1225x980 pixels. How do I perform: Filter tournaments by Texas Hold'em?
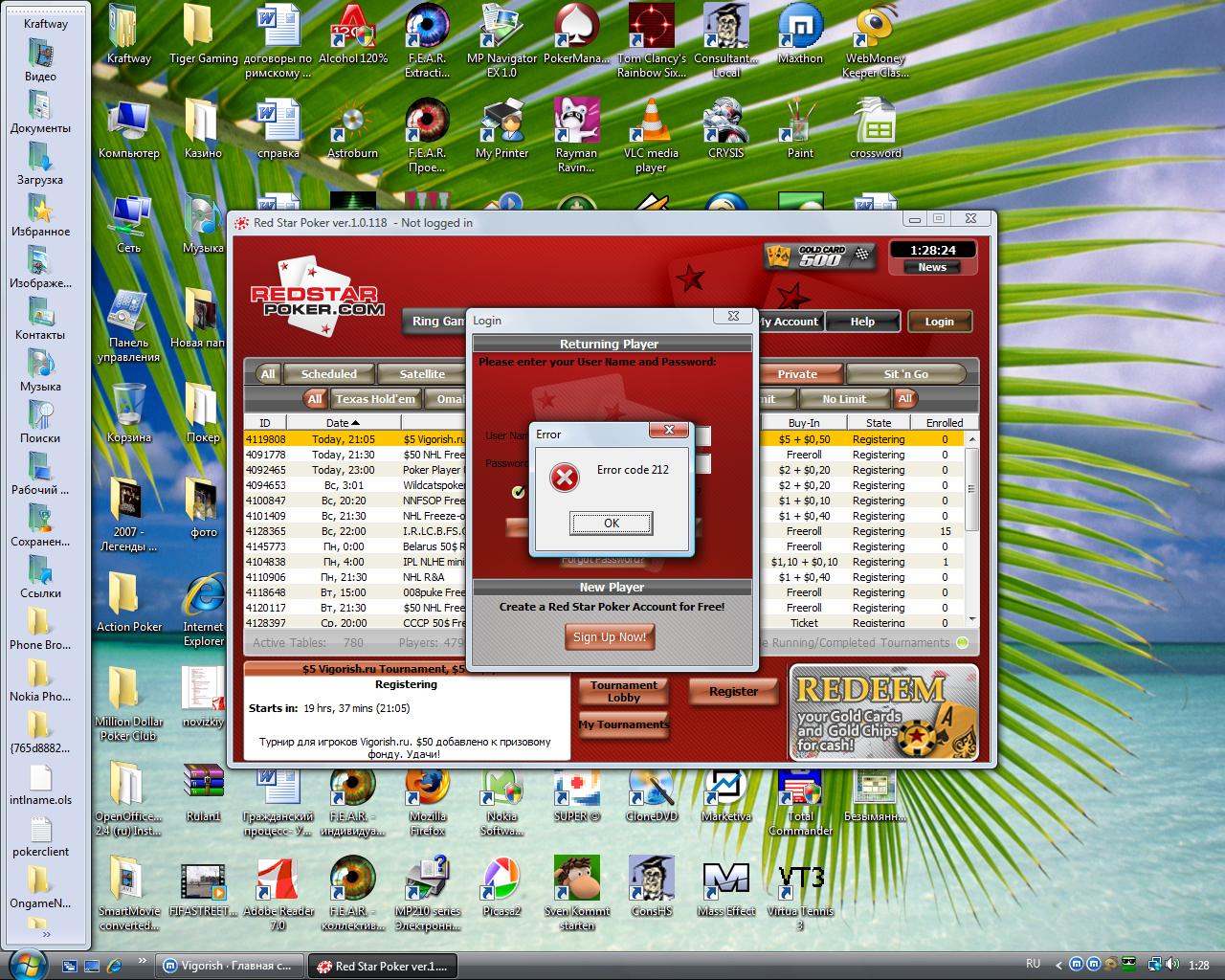point(375,399)
